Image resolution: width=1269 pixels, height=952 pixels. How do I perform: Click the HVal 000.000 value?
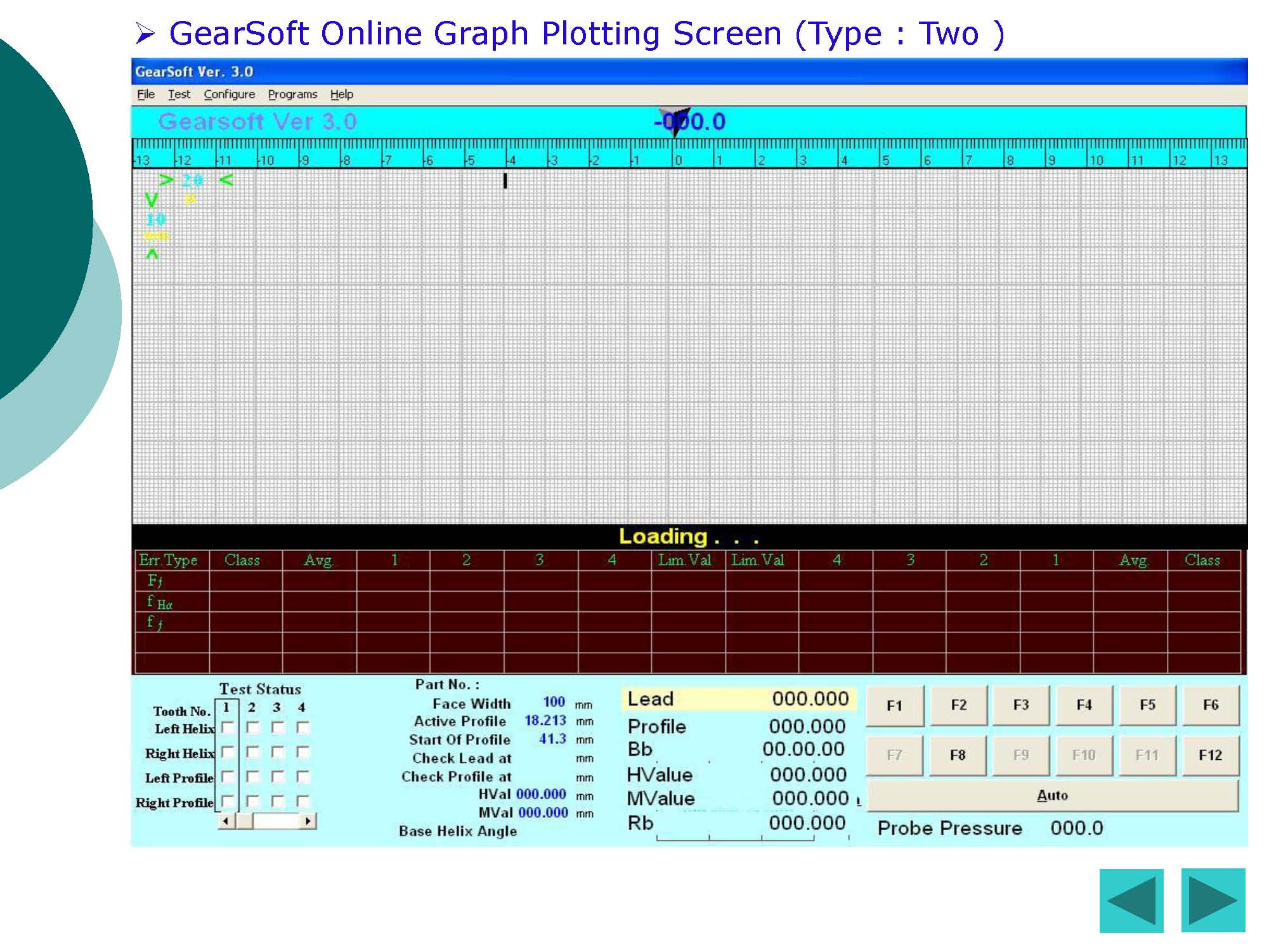pos(541,794)
